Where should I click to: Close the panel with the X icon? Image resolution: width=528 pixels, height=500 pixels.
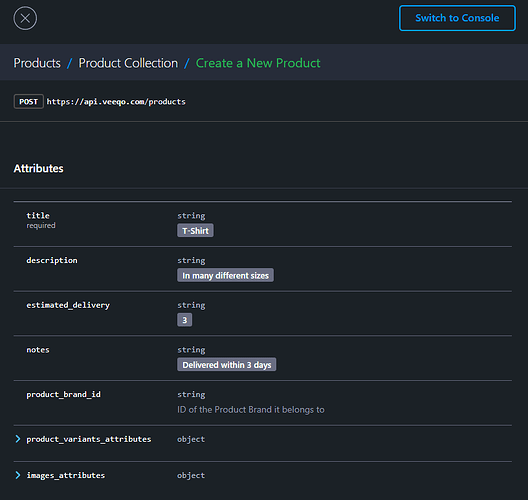pyautogui.click(x=25, y=18)
